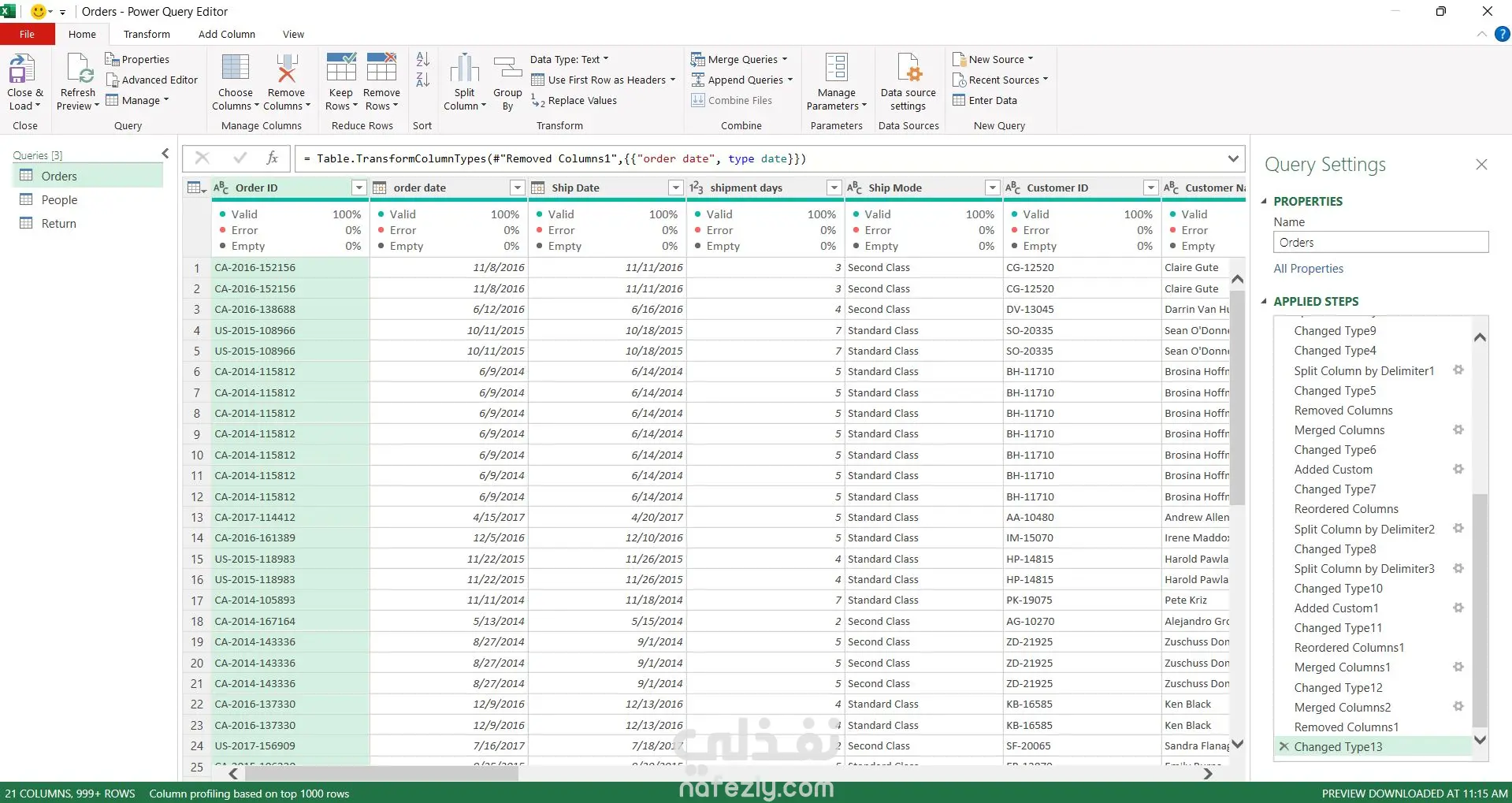Click the Refresh Preview icon
The width and height of the screenshot is (1512, 803).
pos(80,69)
